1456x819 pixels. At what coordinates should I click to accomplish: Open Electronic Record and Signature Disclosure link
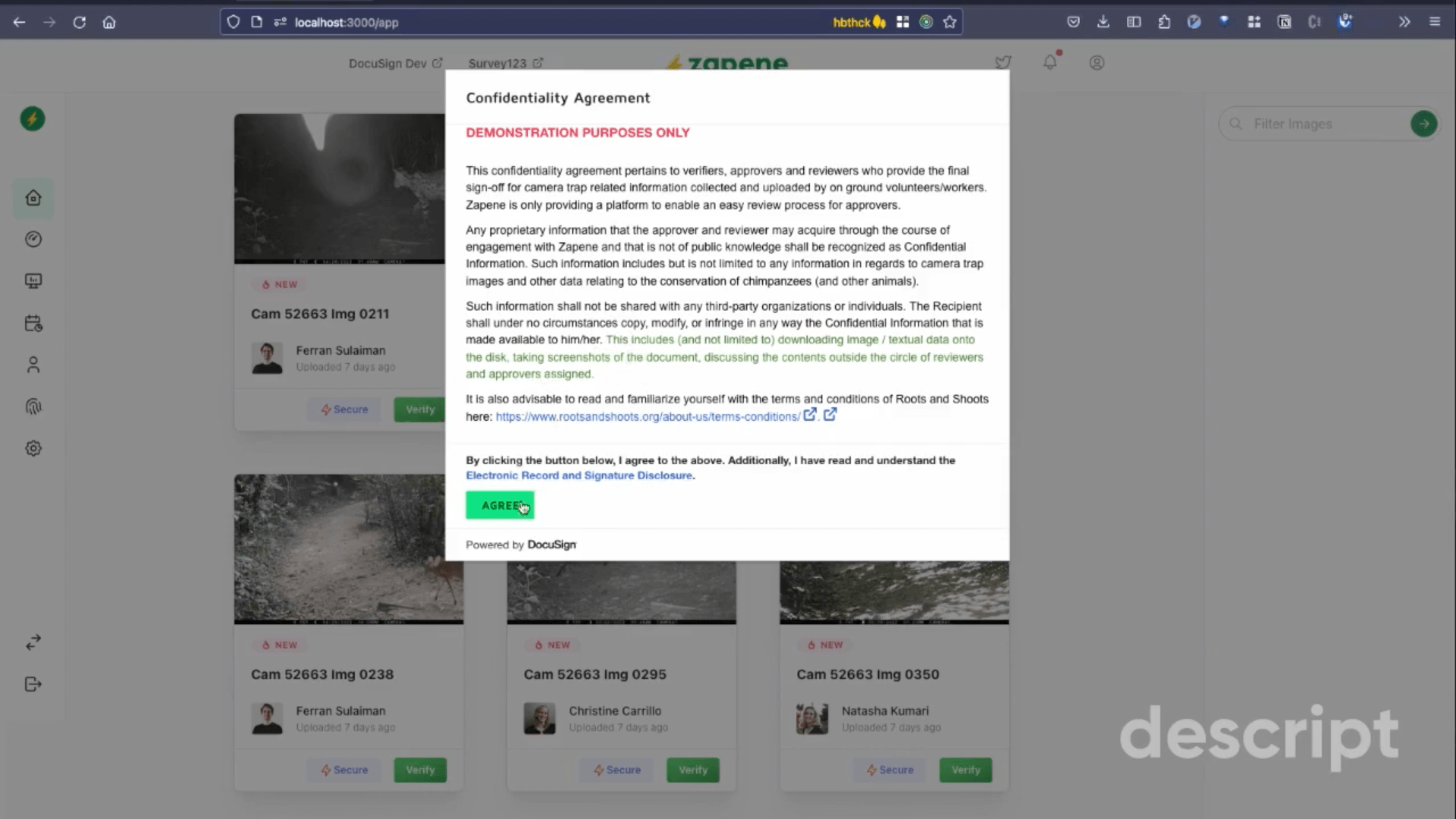coord(579,475)
